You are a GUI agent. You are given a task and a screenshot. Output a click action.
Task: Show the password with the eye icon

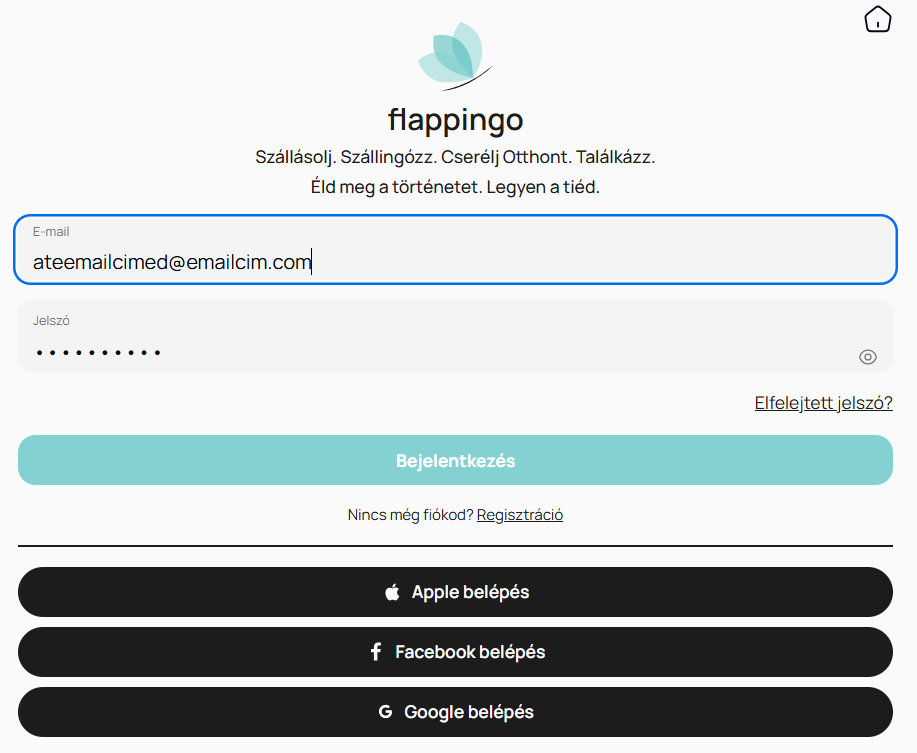click(x=867, y=357)
